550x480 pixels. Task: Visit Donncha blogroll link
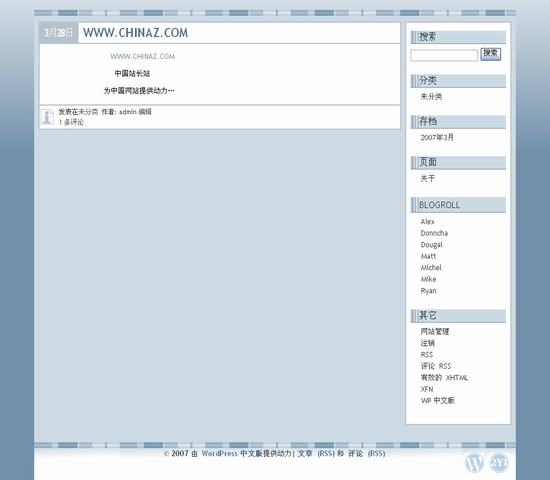[x=434, y=233]
